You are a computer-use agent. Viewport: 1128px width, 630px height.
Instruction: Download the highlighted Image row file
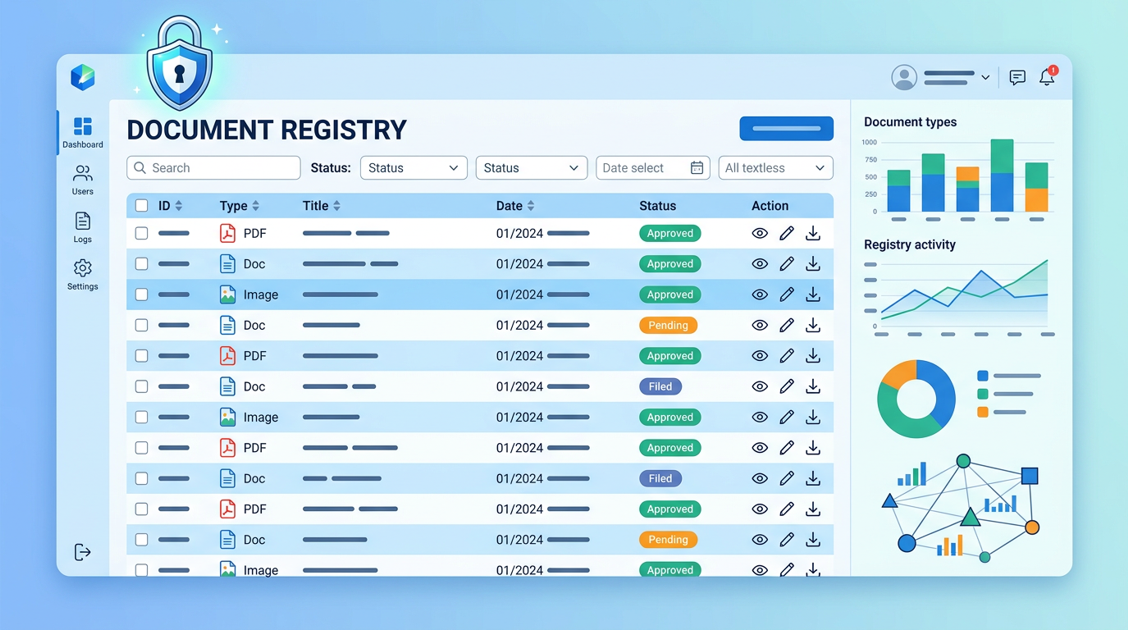[813, 294]
